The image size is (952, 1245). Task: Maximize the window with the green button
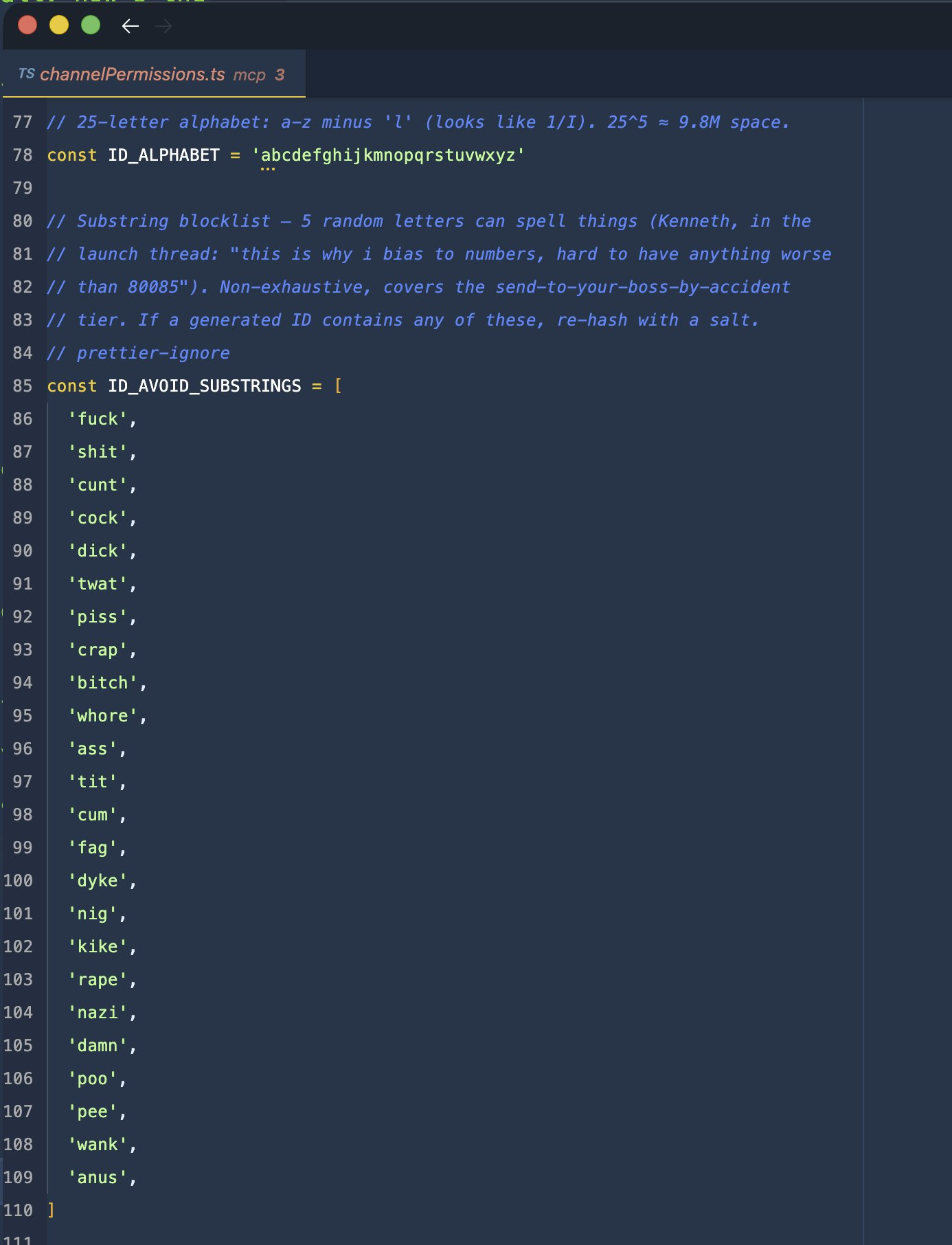91,25
